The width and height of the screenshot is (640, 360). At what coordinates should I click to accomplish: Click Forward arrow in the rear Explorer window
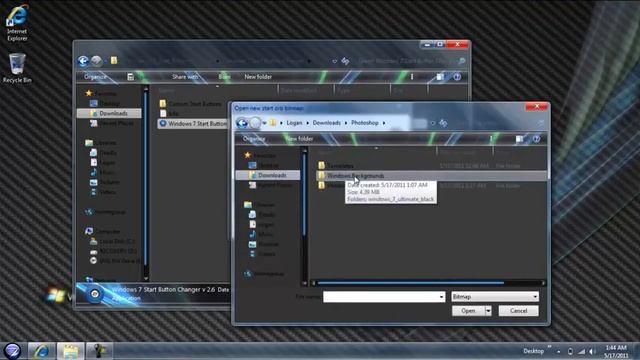pyautogui.click(x=96, y=61)
